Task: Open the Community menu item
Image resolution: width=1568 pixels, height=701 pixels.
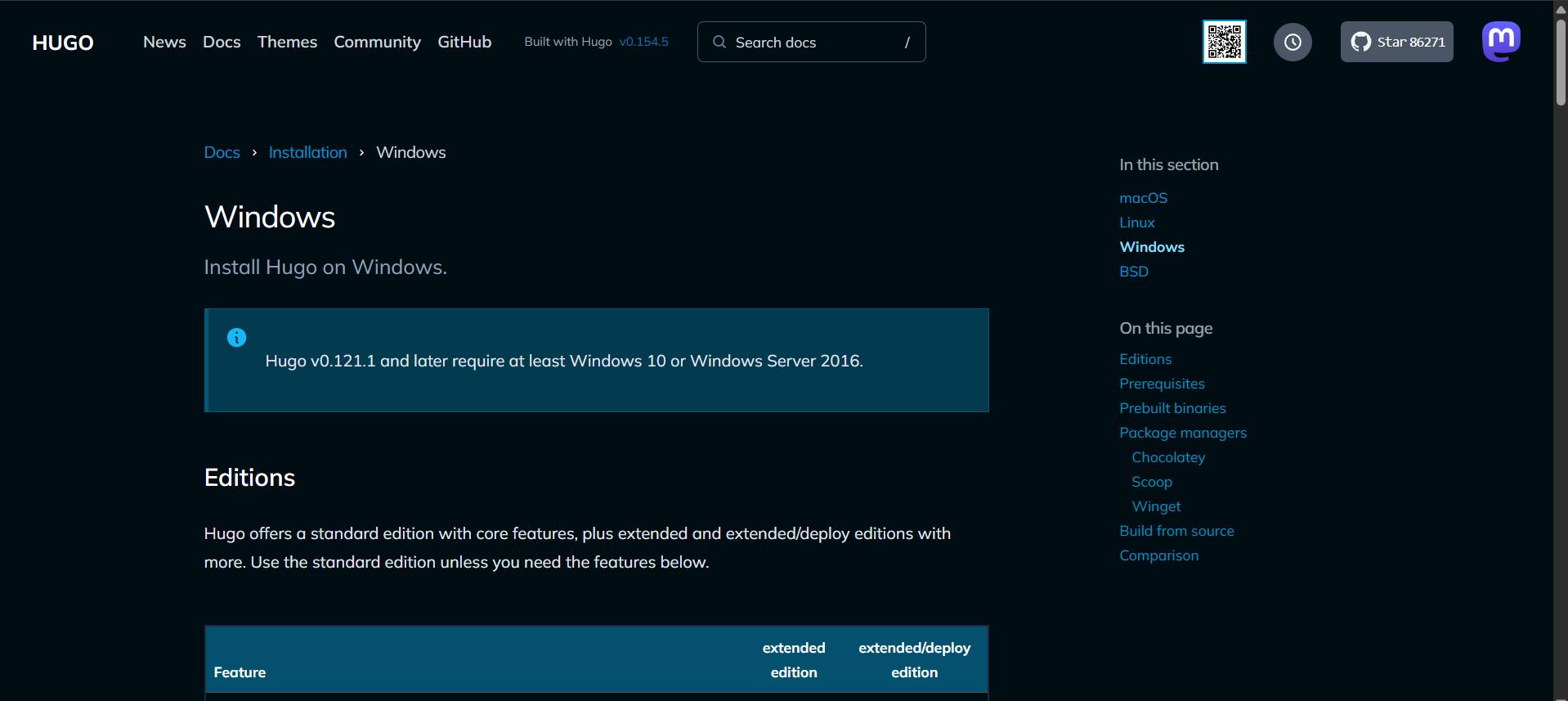Action: coord(377,42)
